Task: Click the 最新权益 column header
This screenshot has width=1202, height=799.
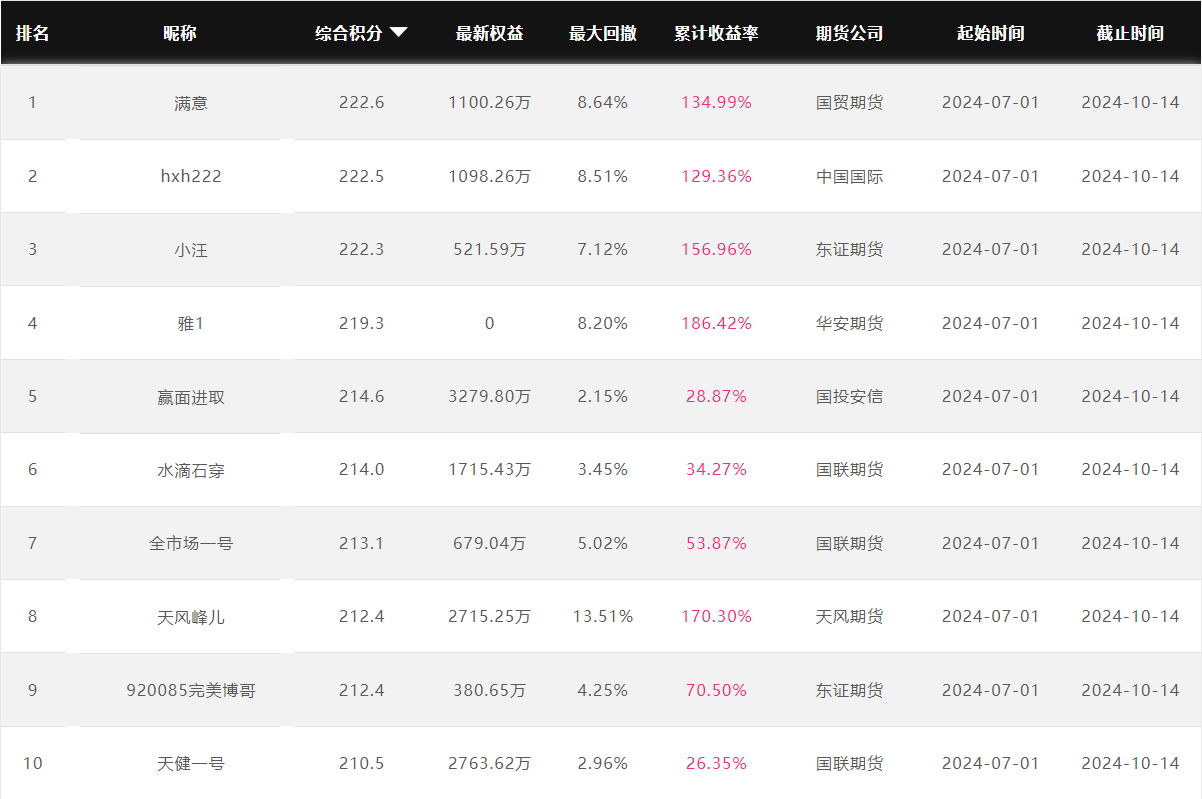Action: click(489, 33)
